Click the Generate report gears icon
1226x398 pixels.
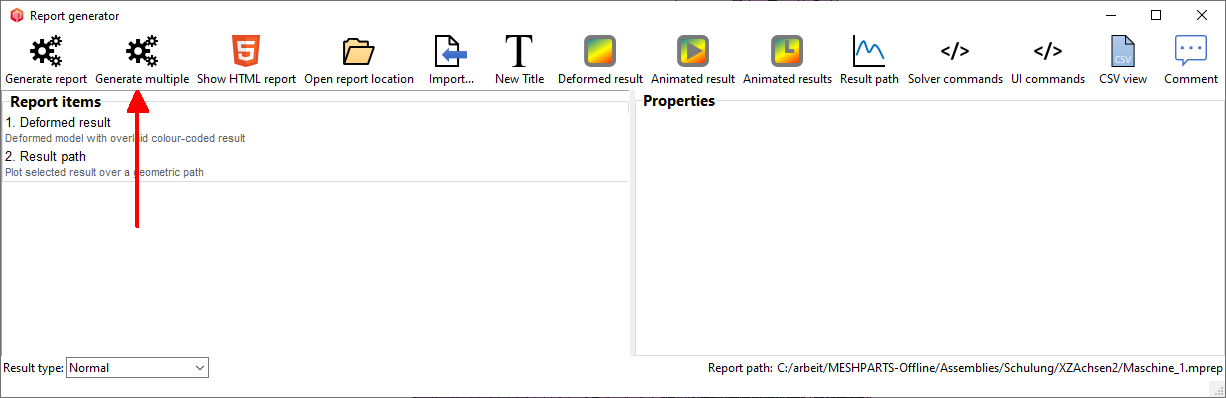46,51
